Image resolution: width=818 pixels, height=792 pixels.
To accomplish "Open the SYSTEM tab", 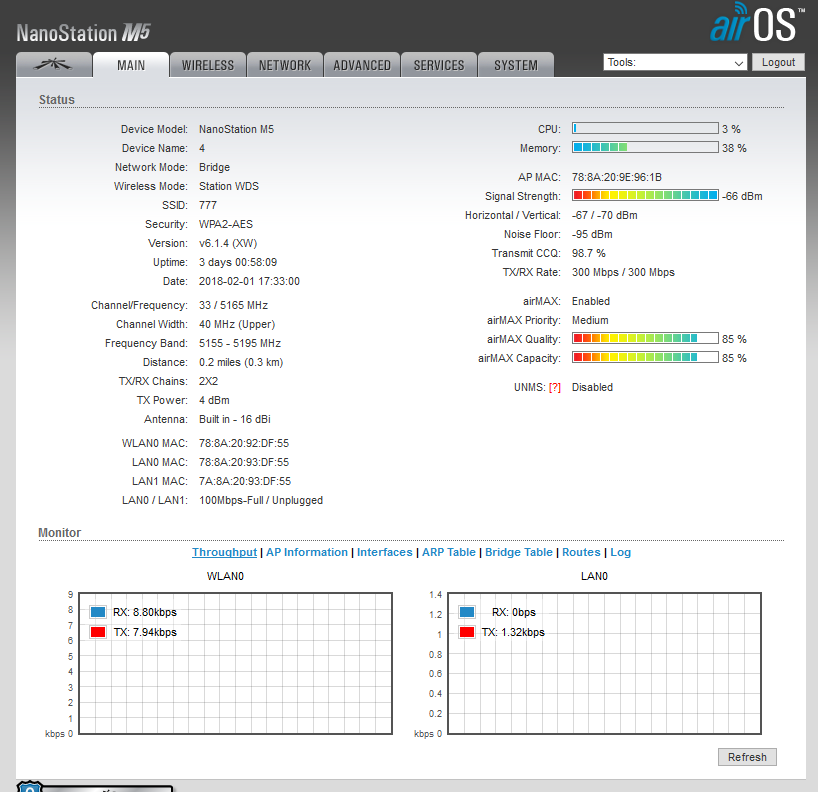I will click(516, 65).
